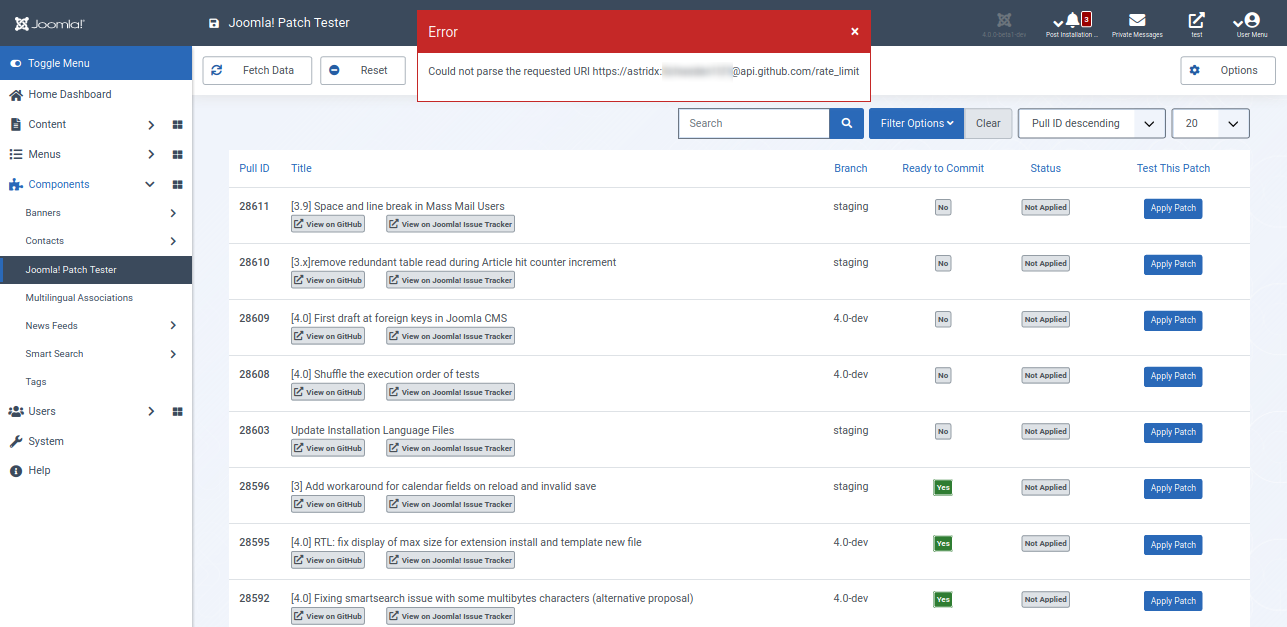Click 'Not Applied' status for pull 28611
1287x627 pixels.
tap(1045, 207)
